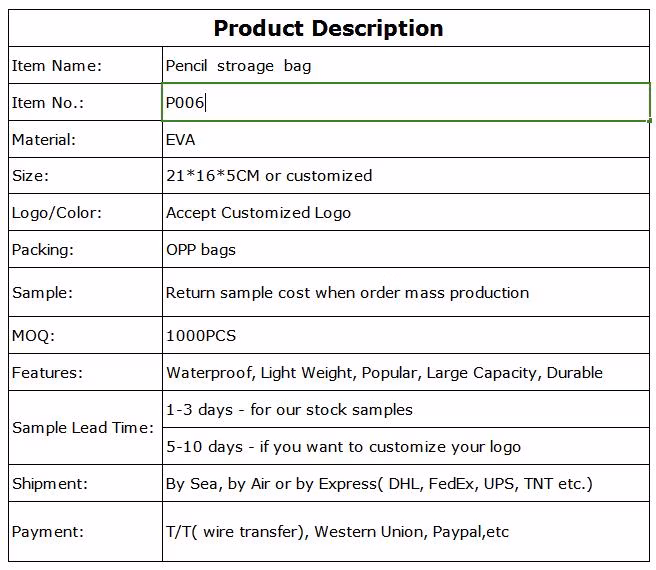Click the 21*16*5CM size value cell
656x570 pixels.
click(405, 176)
